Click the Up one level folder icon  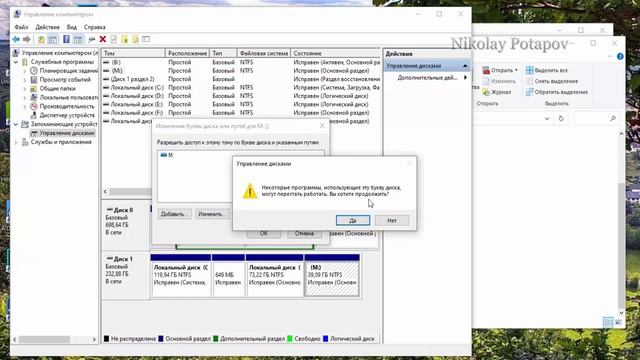(x=41, y=39)
